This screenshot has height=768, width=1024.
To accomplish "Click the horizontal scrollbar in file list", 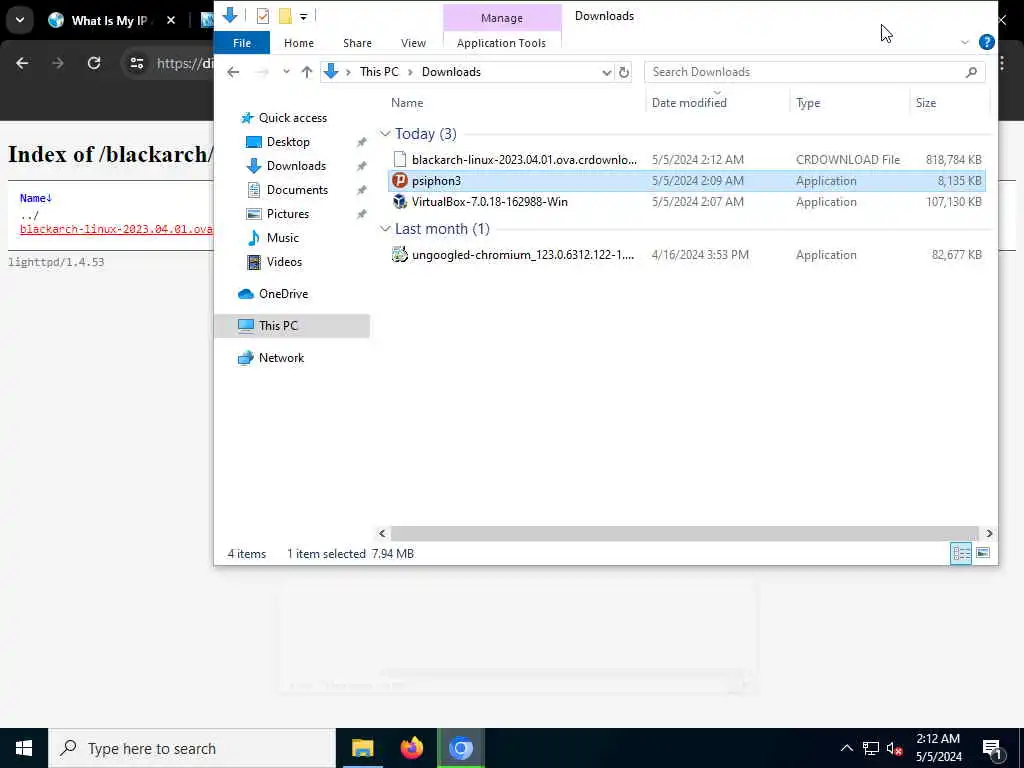I will pos(684,534).
